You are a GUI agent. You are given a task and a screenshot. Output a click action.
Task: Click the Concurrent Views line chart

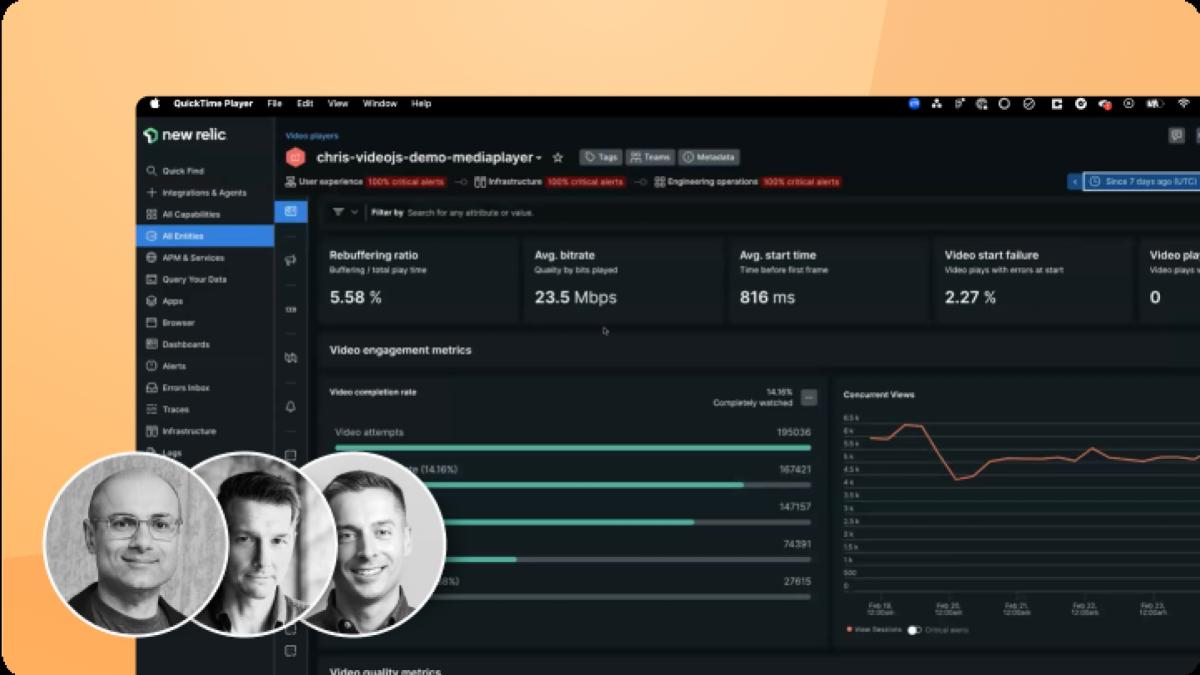[x=1020, y=505]
